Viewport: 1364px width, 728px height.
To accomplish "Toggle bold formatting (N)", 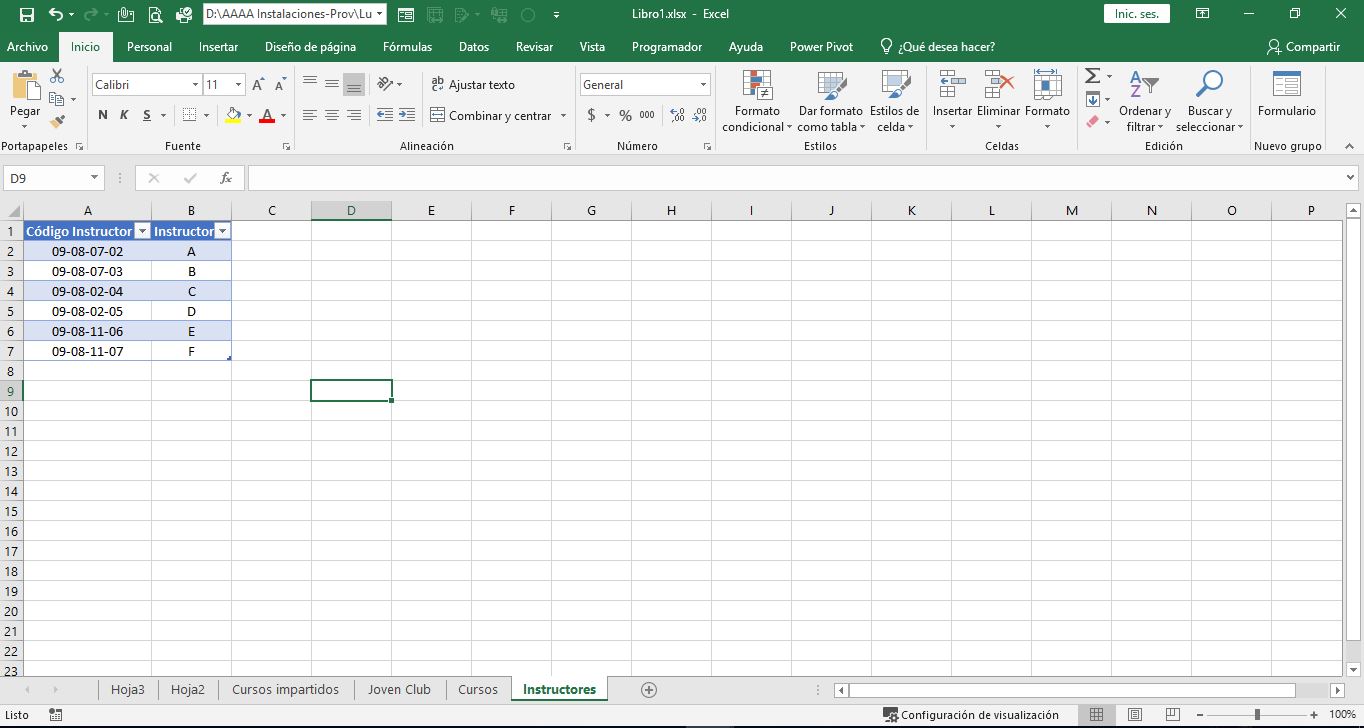I will [x=103, y=116].
